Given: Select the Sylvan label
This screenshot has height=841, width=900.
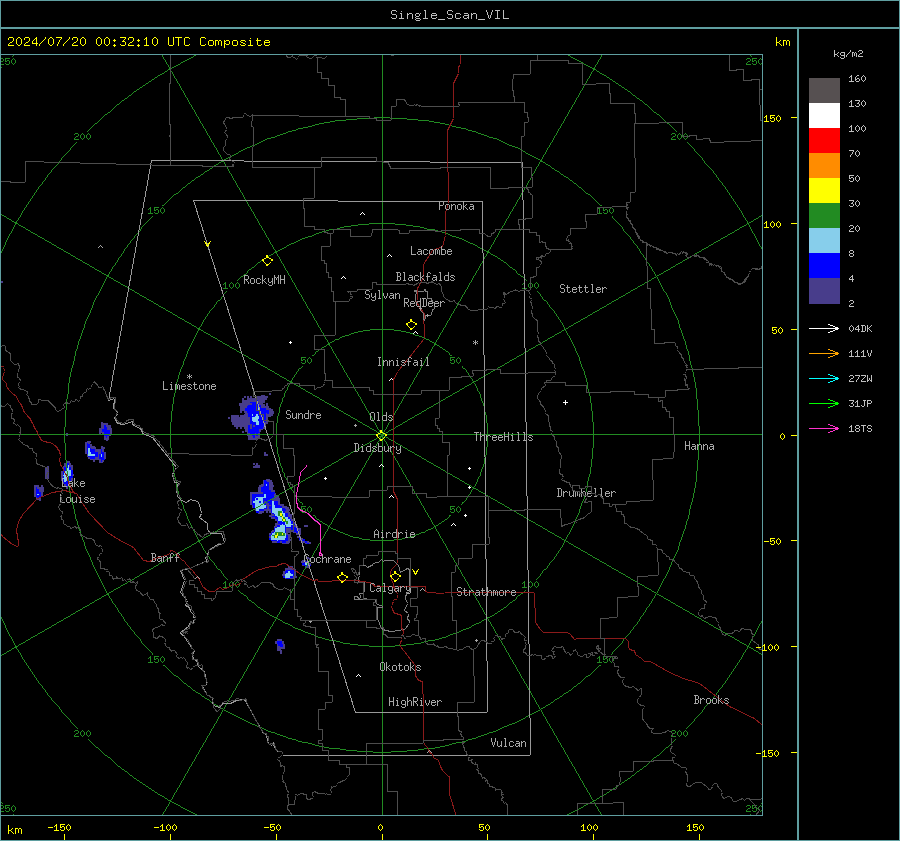Looking at the screenshot, I should 382,295.
